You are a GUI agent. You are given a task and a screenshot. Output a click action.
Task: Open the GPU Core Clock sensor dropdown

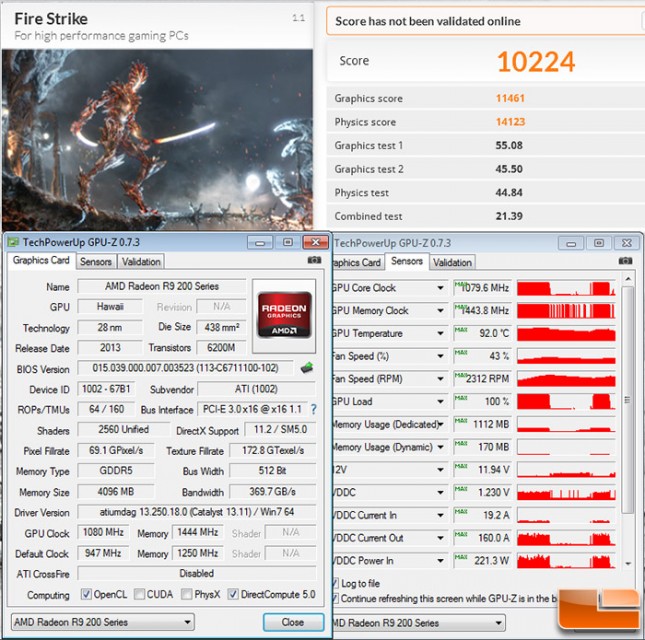440,288
